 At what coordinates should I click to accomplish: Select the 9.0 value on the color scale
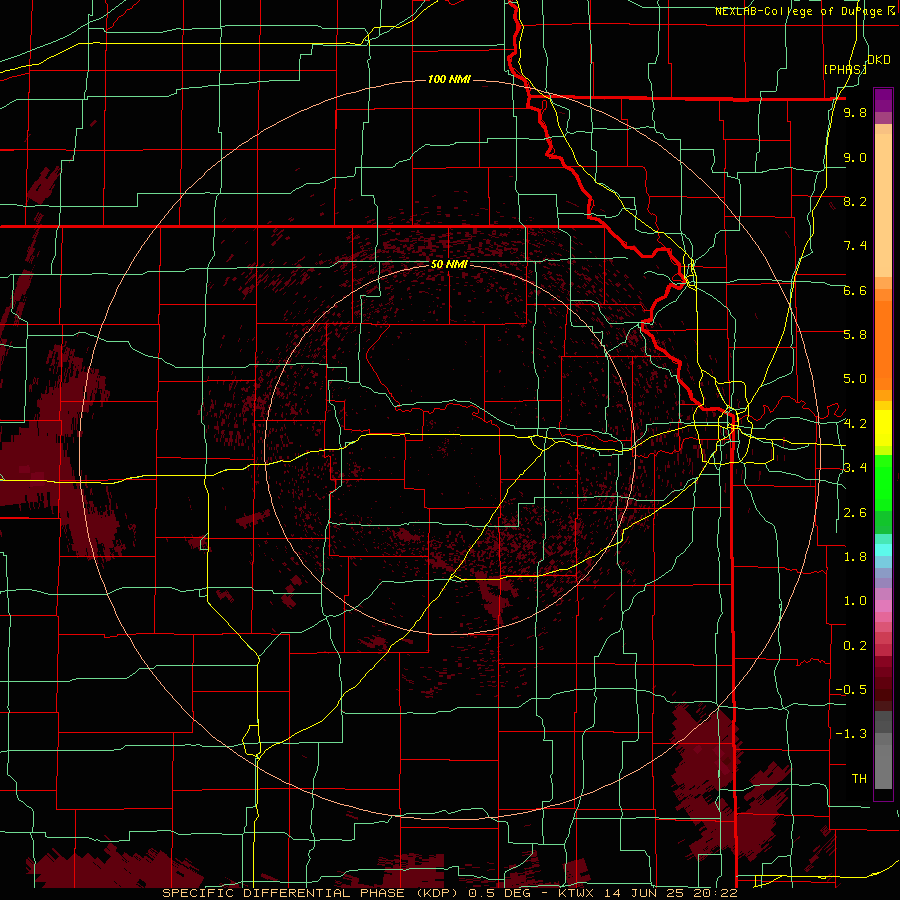click(x=855, y=157)
